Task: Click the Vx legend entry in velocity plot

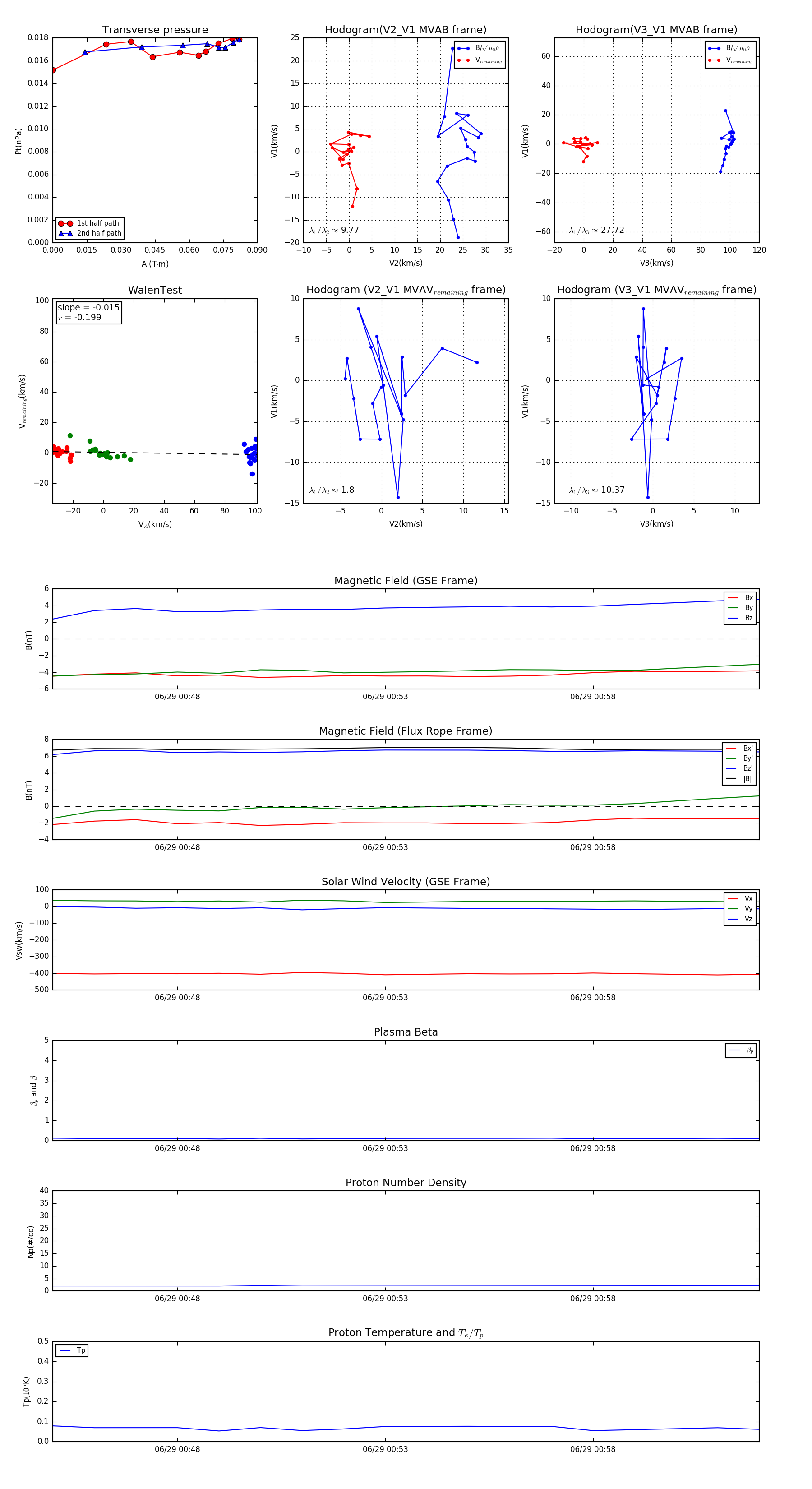Action: [x=740, y=899]
